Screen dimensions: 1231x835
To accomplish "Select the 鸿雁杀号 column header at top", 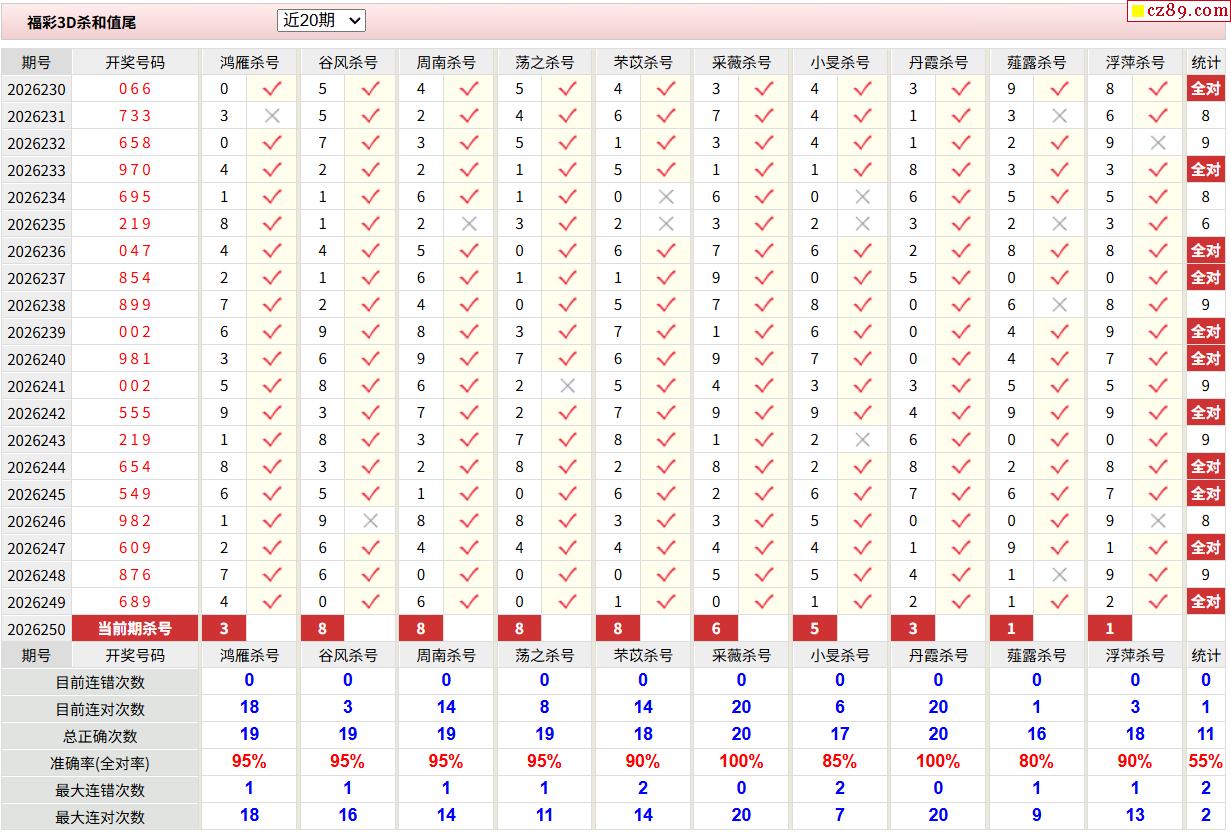I will point(249,62).
